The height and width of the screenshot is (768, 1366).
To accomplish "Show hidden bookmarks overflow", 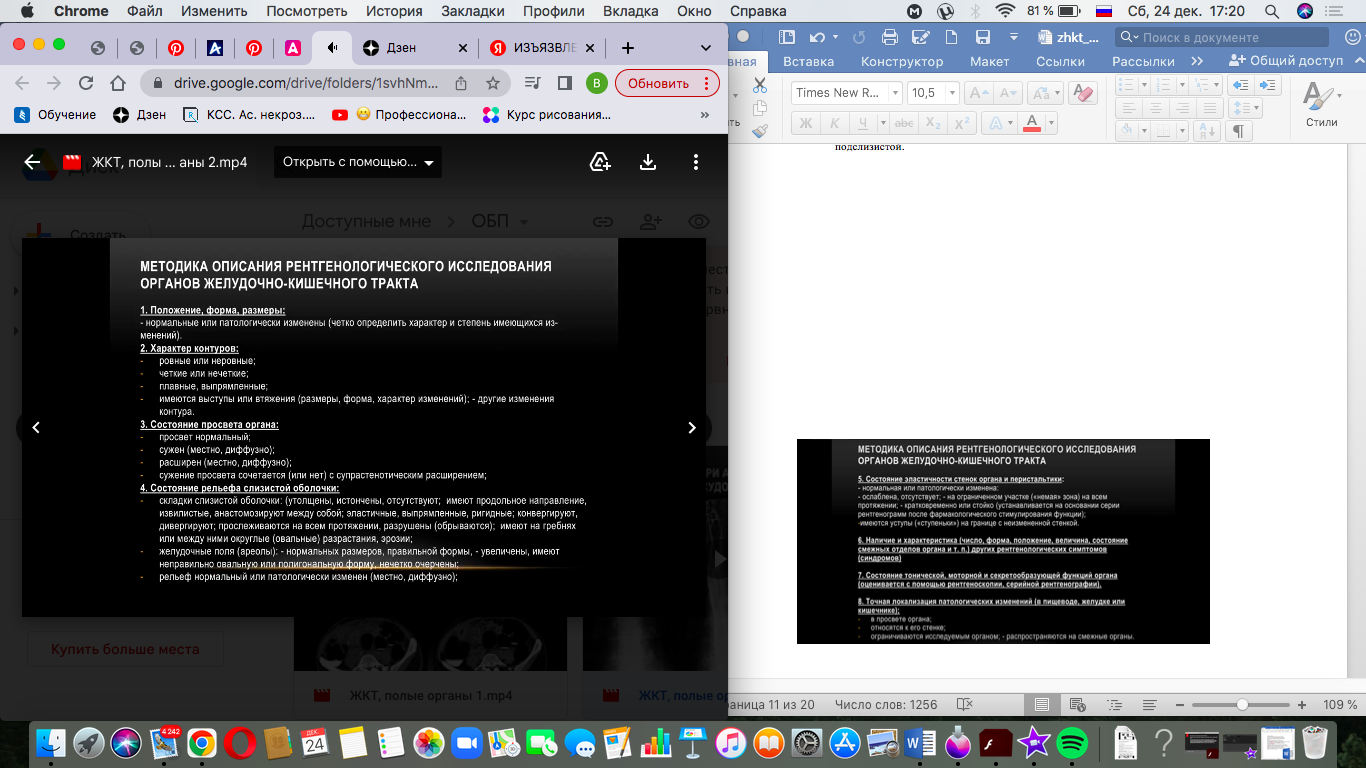I will tap(707, 114).
